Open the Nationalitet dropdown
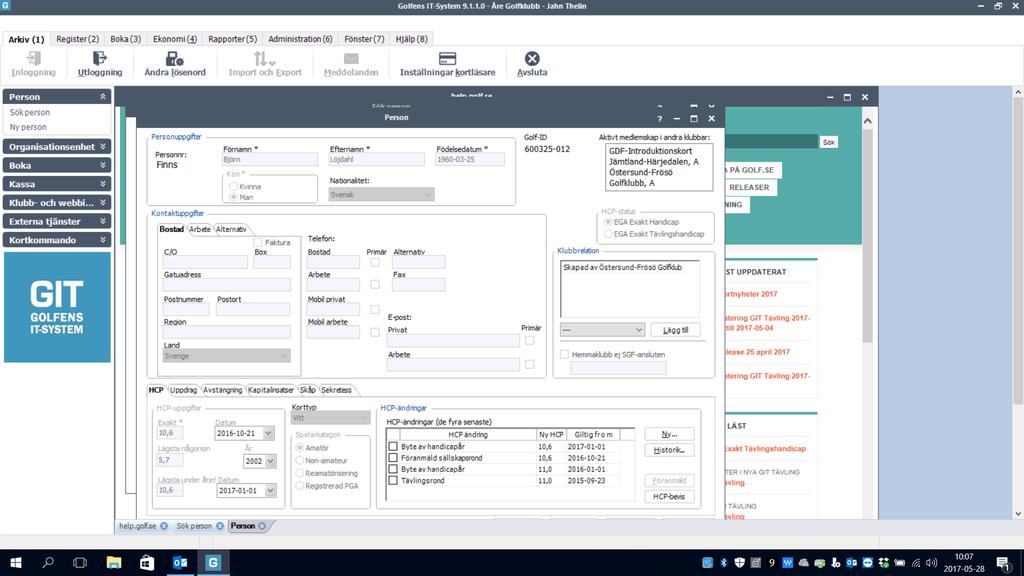The image size is (1024, 576). (x=381, y=195)
